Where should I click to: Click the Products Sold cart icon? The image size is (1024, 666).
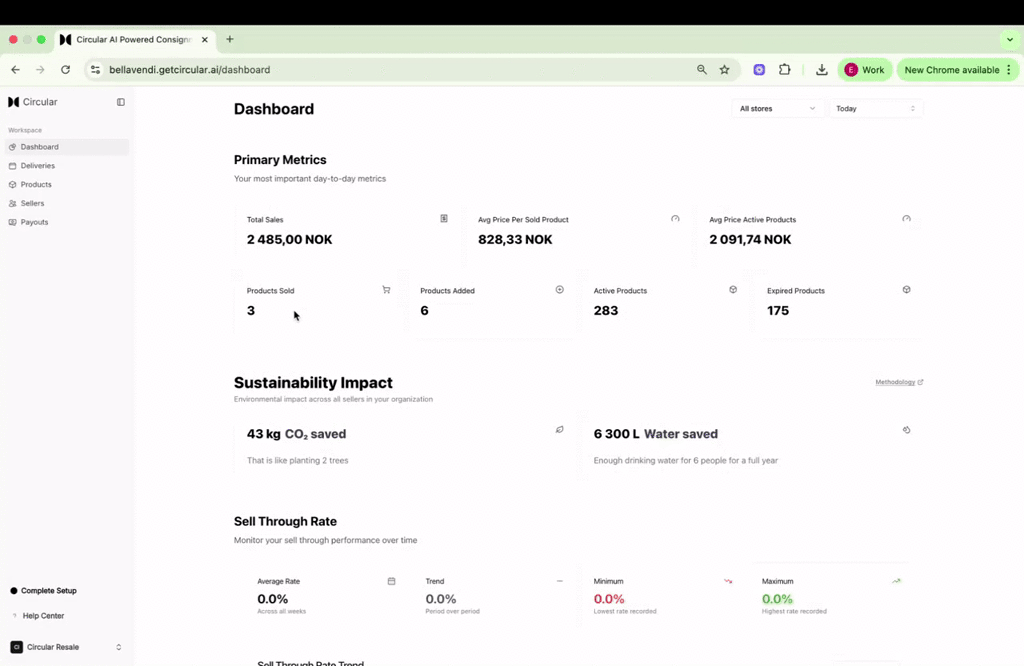[386, 289]
